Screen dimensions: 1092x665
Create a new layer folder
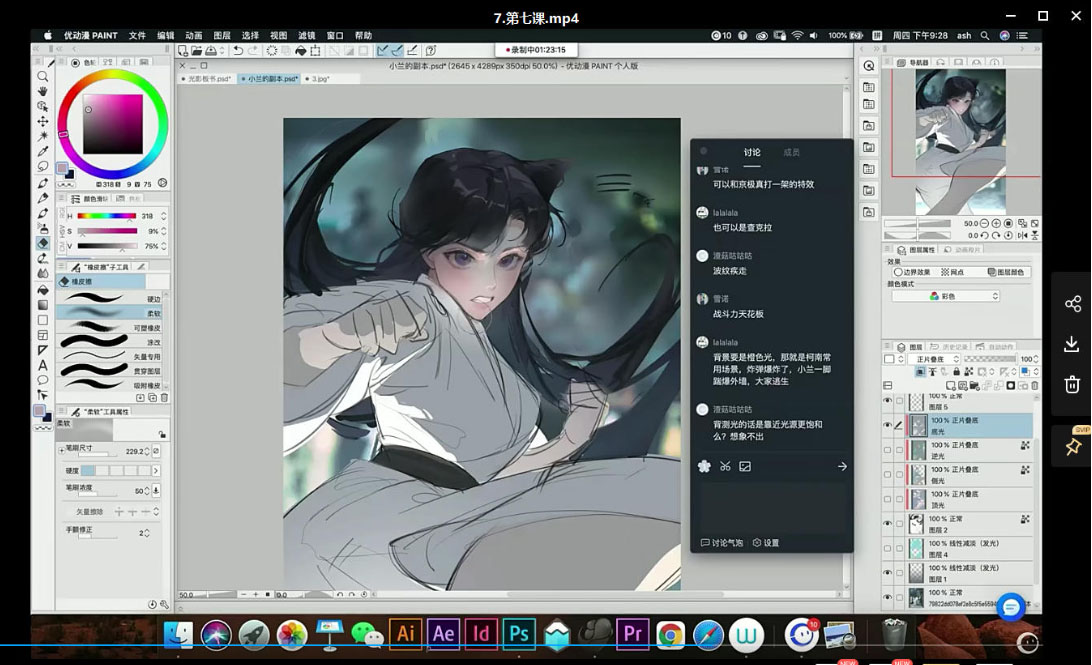[974, 385]
